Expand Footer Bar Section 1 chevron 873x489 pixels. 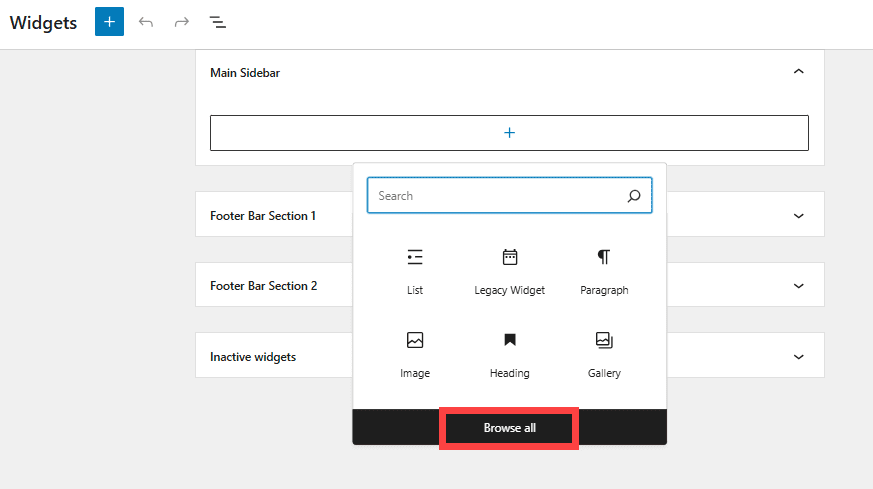tap(798, 215)
